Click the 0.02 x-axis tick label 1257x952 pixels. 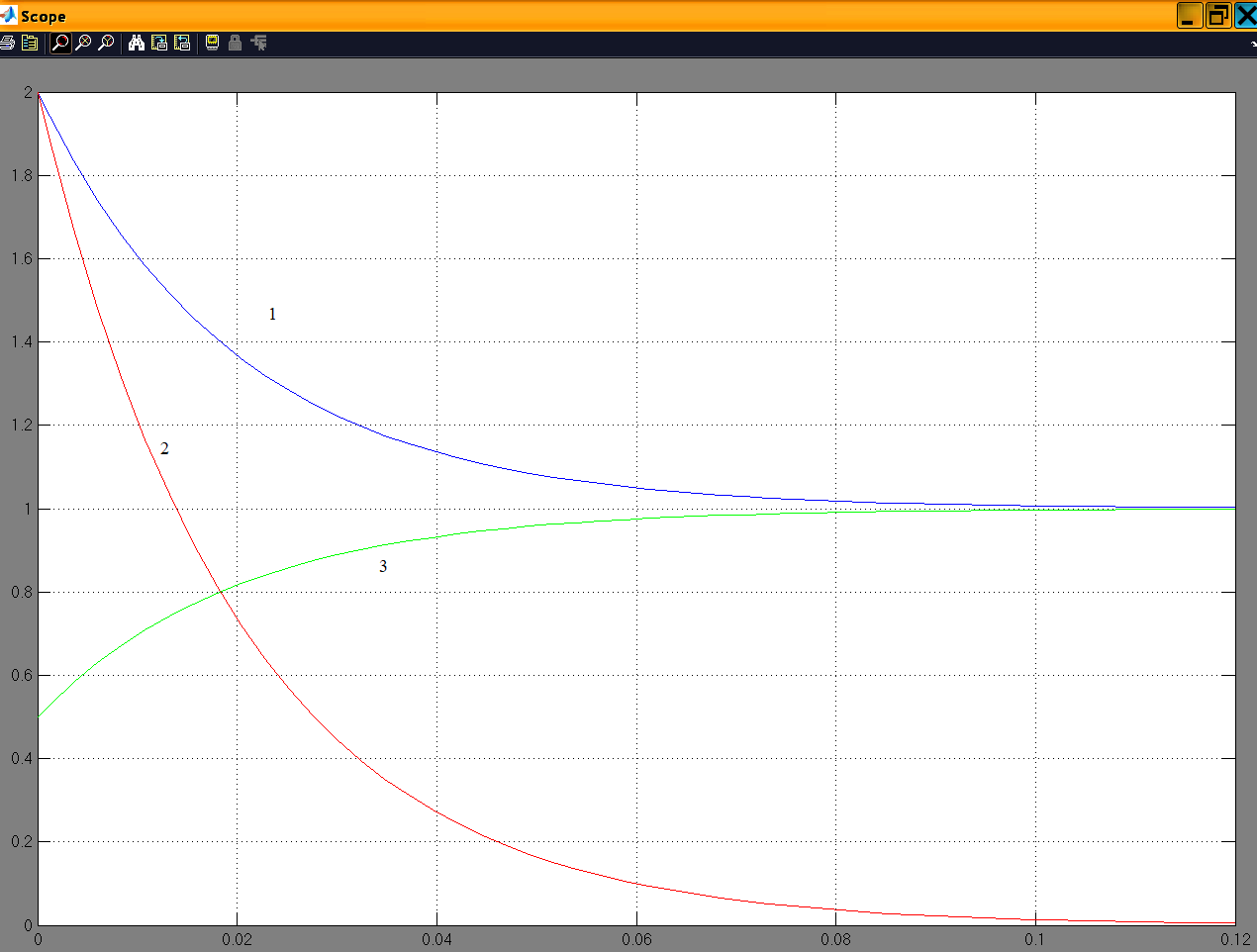point(237,939)
